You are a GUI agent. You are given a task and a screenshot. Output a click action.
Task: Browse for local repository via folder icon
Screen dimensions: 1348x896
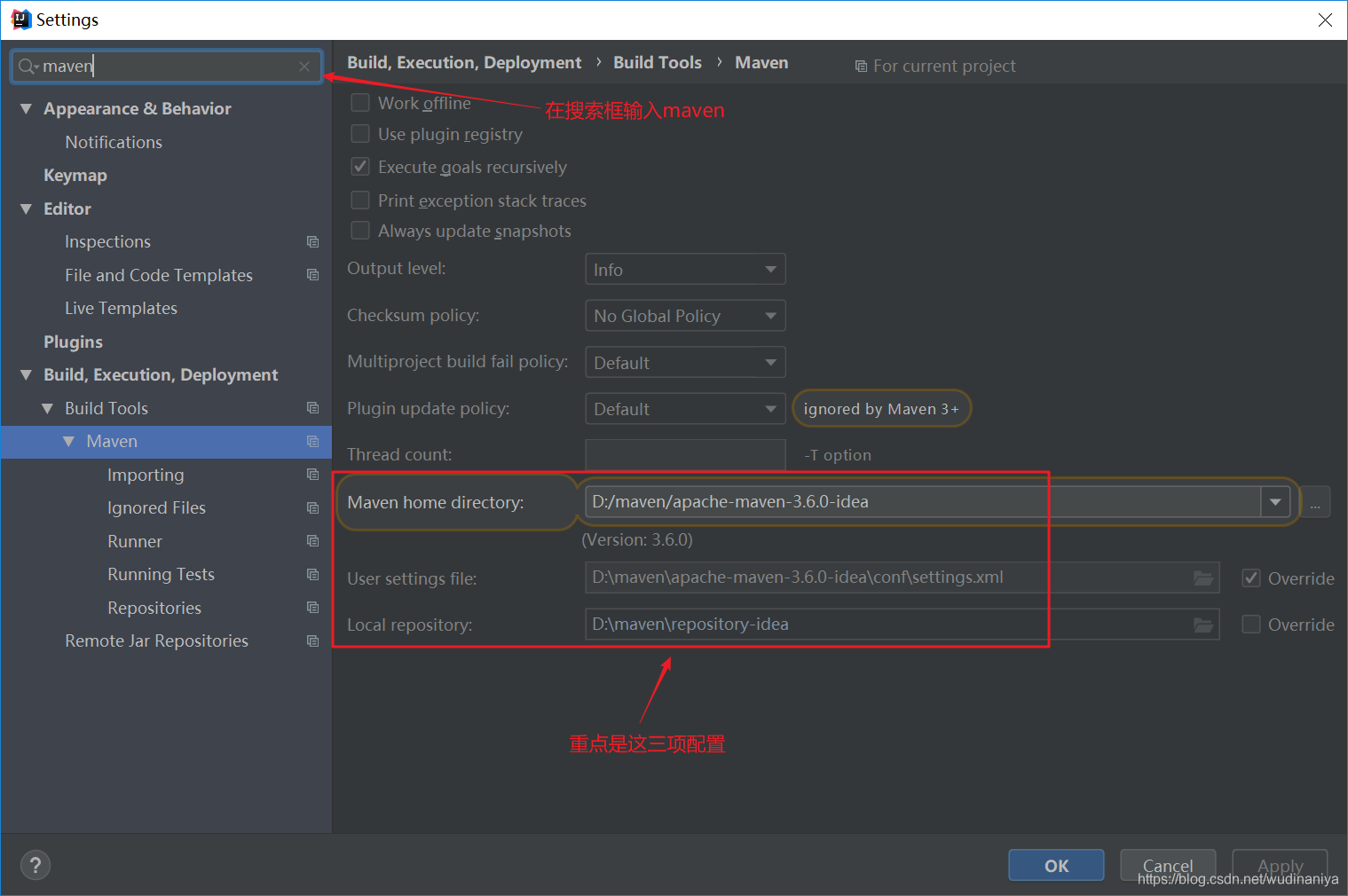click(x=1203, y=625)
